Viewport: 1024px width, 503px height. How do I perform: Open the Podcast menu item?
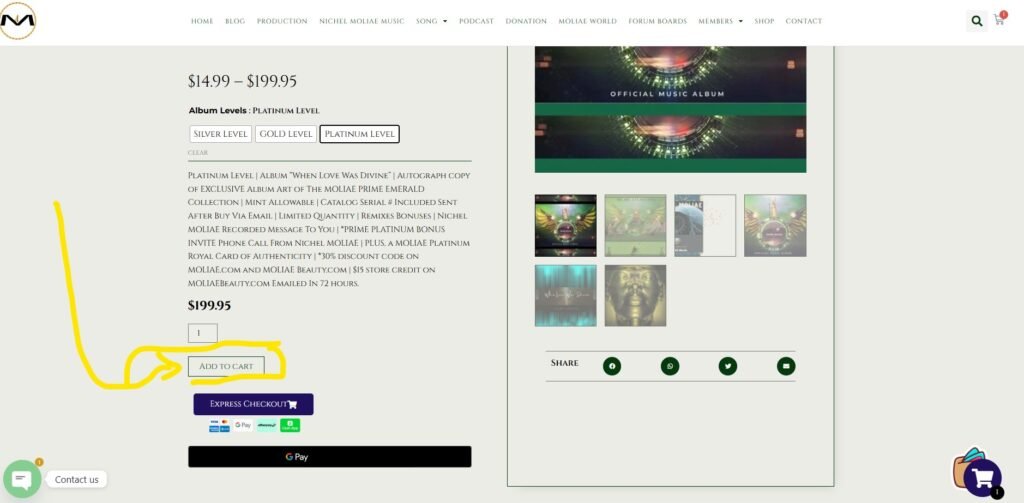[x=476, y=21]
